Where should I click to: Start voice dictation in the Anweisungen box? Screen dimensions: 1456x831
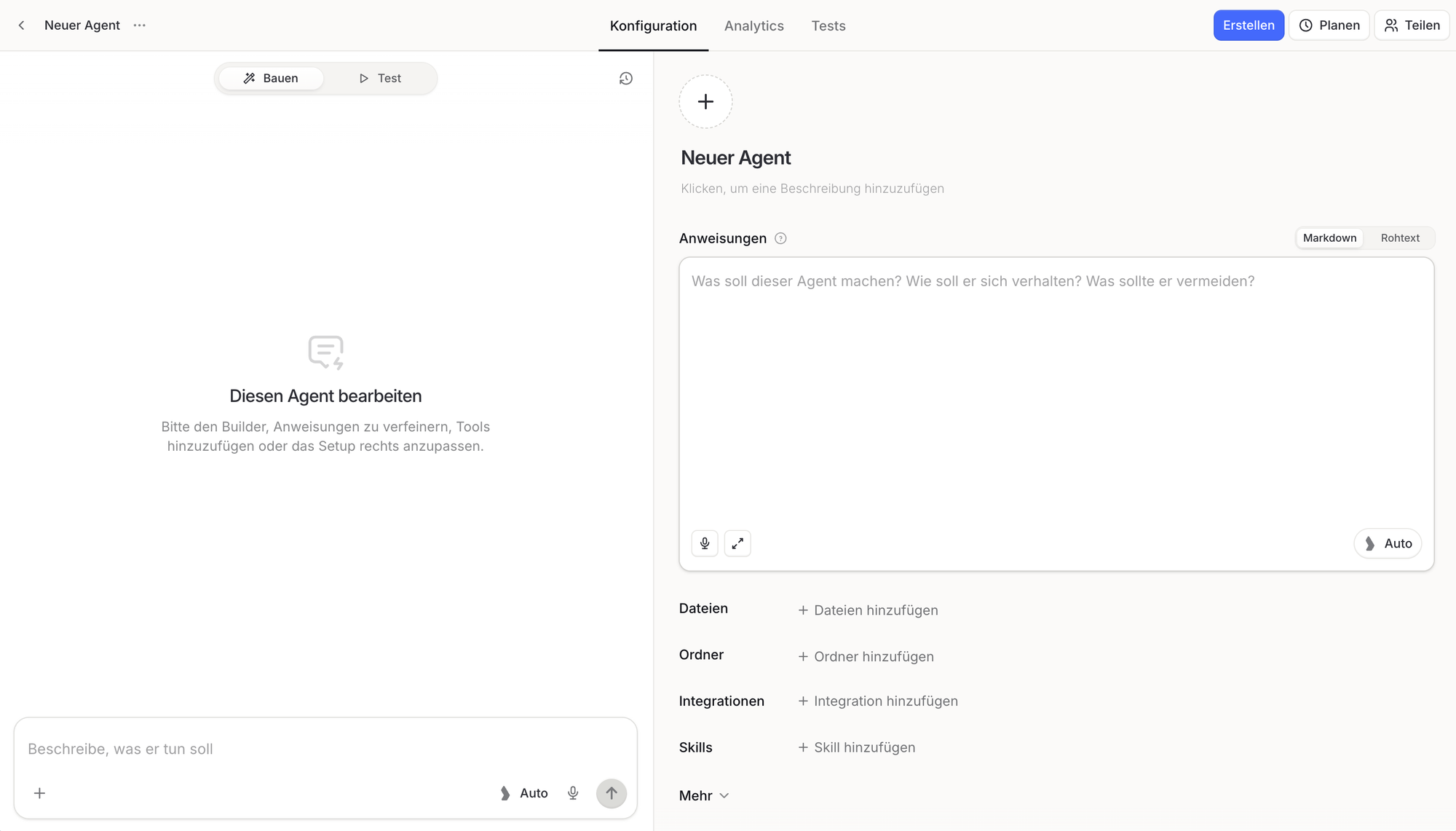pos(705,543)
